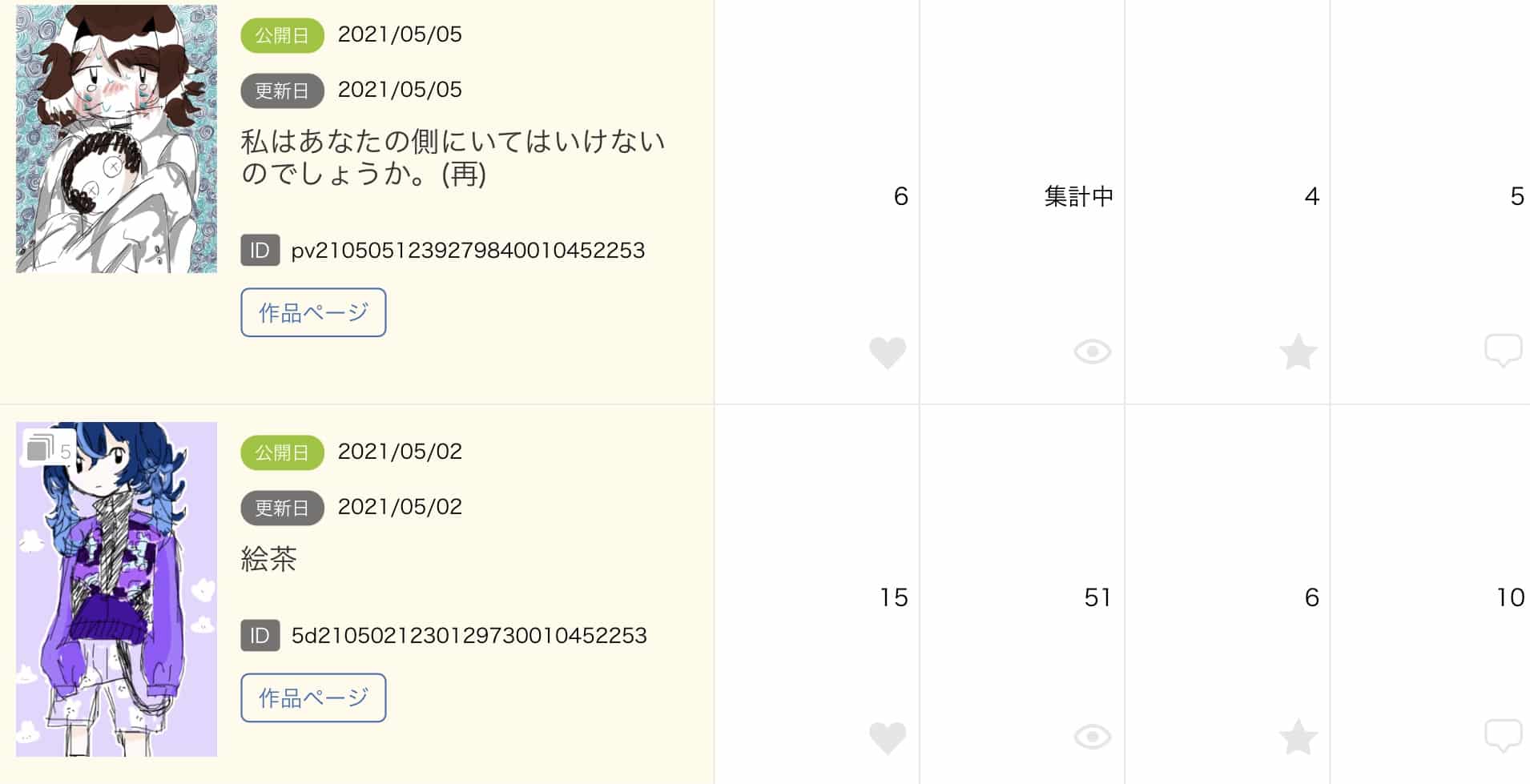
Task: Click the green 公開日 badge in the first row
Action: (282, 35)
